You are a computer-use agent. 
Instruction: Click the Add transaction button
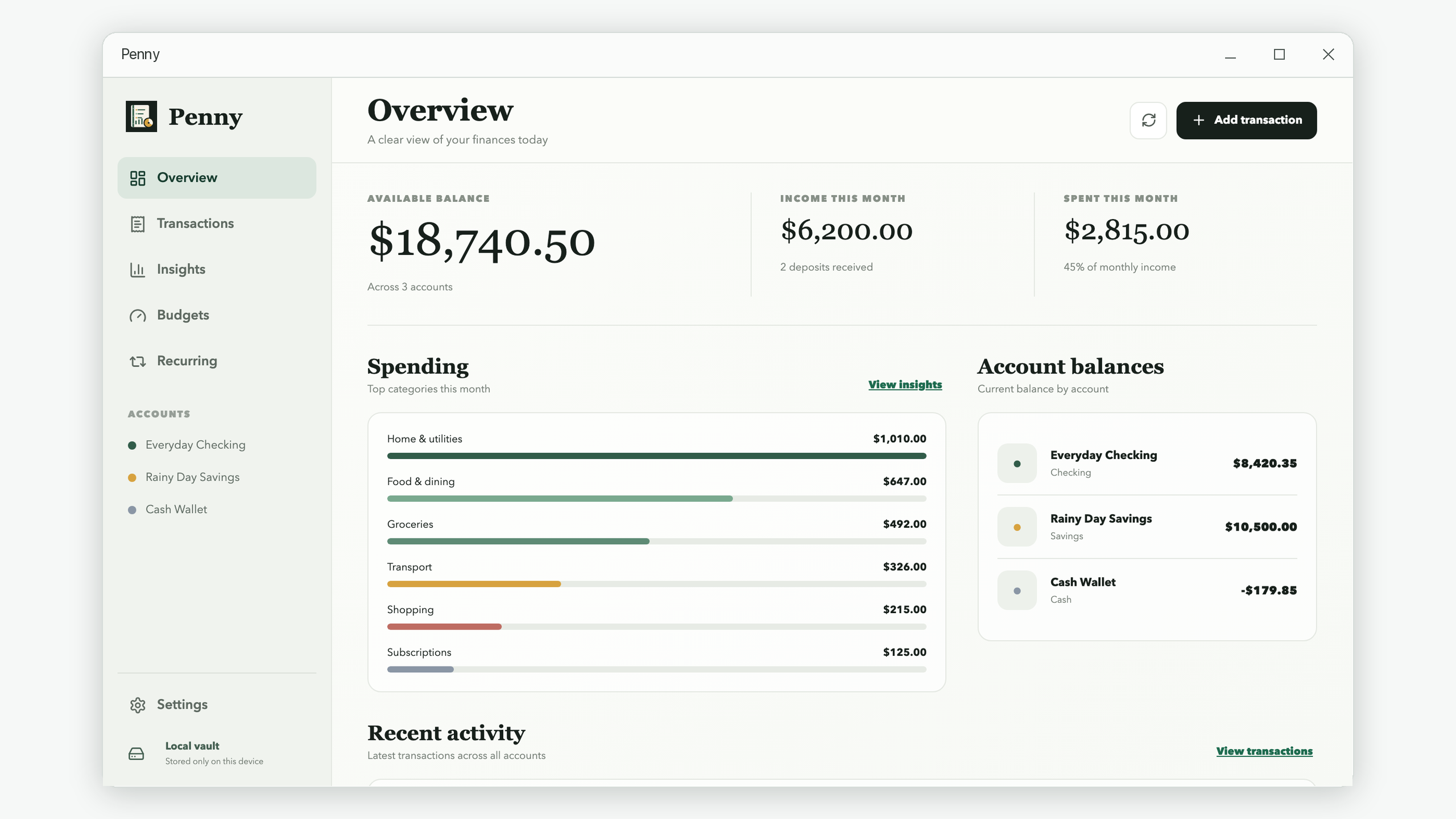1247,120
